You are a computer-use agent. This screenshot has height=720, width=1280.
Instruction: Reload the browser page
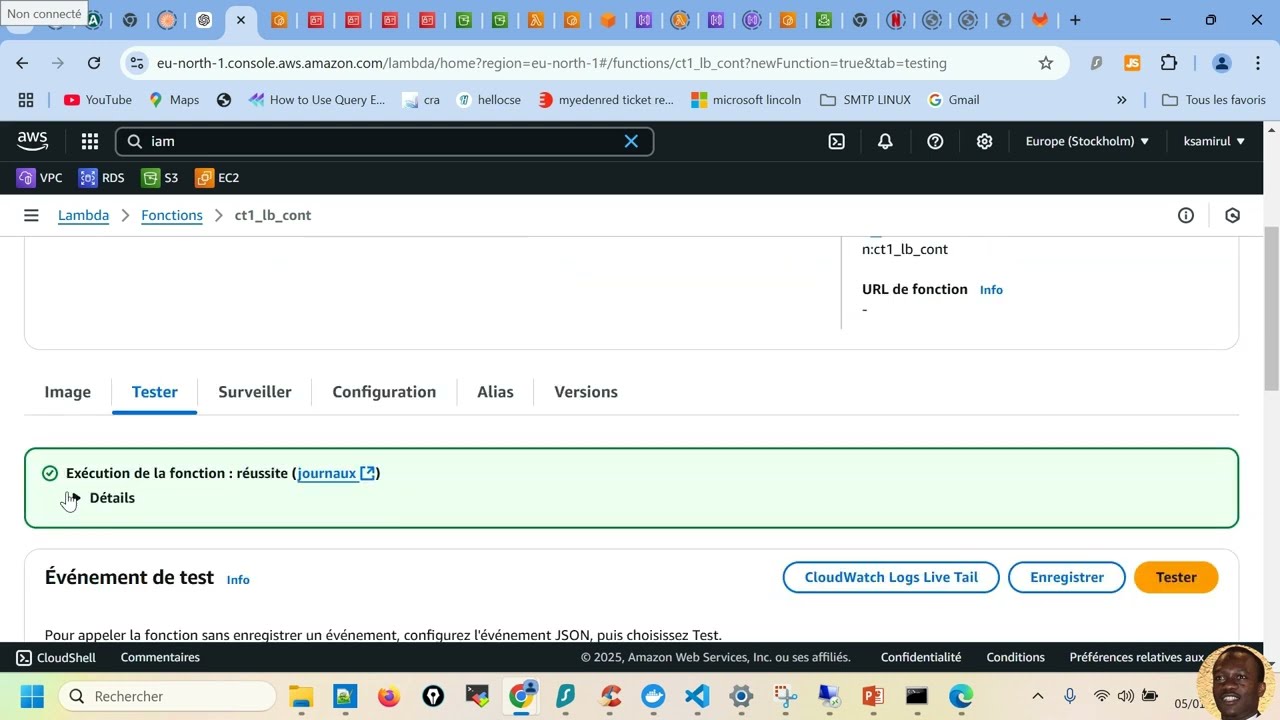(94, 63)
